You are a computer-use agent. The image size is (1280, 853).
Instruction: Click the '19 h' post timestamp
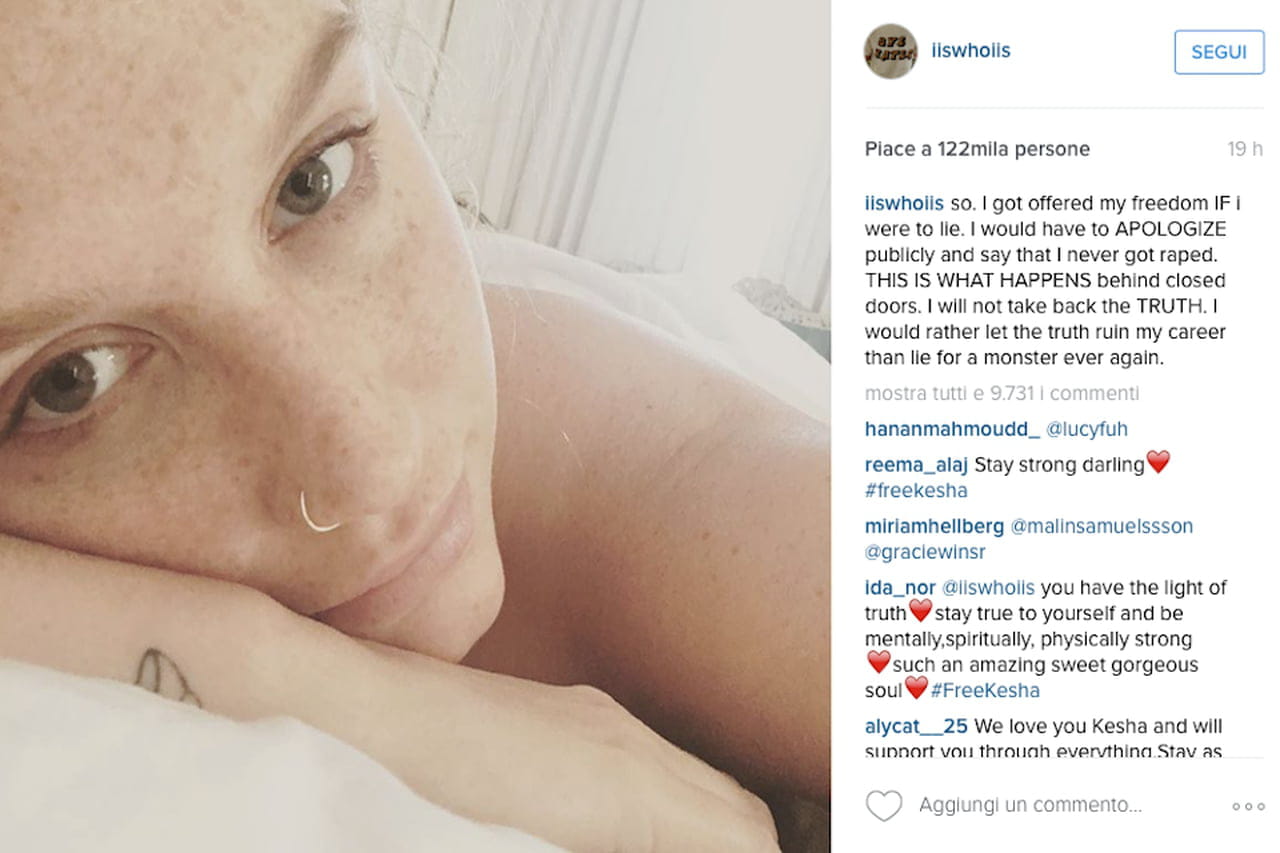[1245, 149]
